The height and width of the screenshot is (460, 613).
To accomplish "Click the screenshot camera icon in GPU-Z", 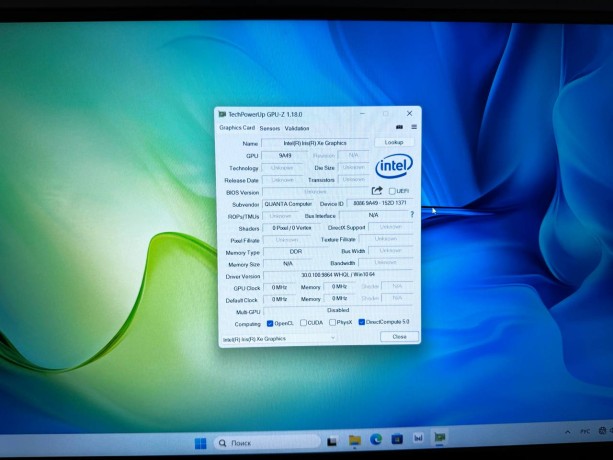I will [x=399, y=128].
